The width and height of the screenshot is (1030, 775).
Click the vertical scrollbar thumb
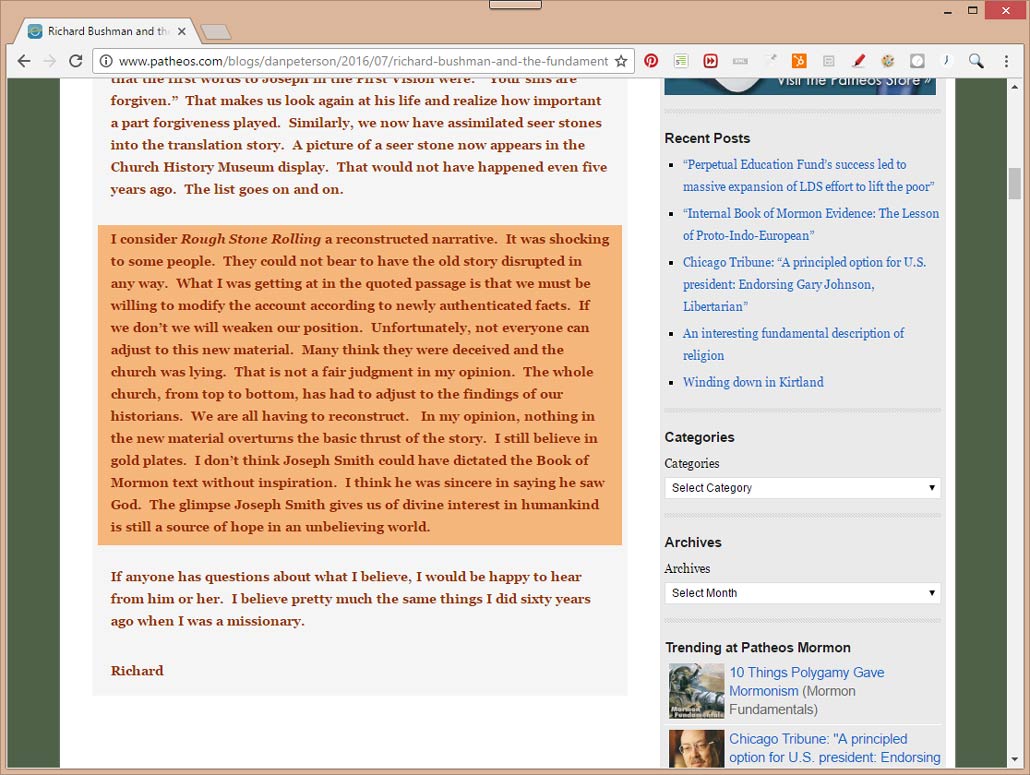1014,184
